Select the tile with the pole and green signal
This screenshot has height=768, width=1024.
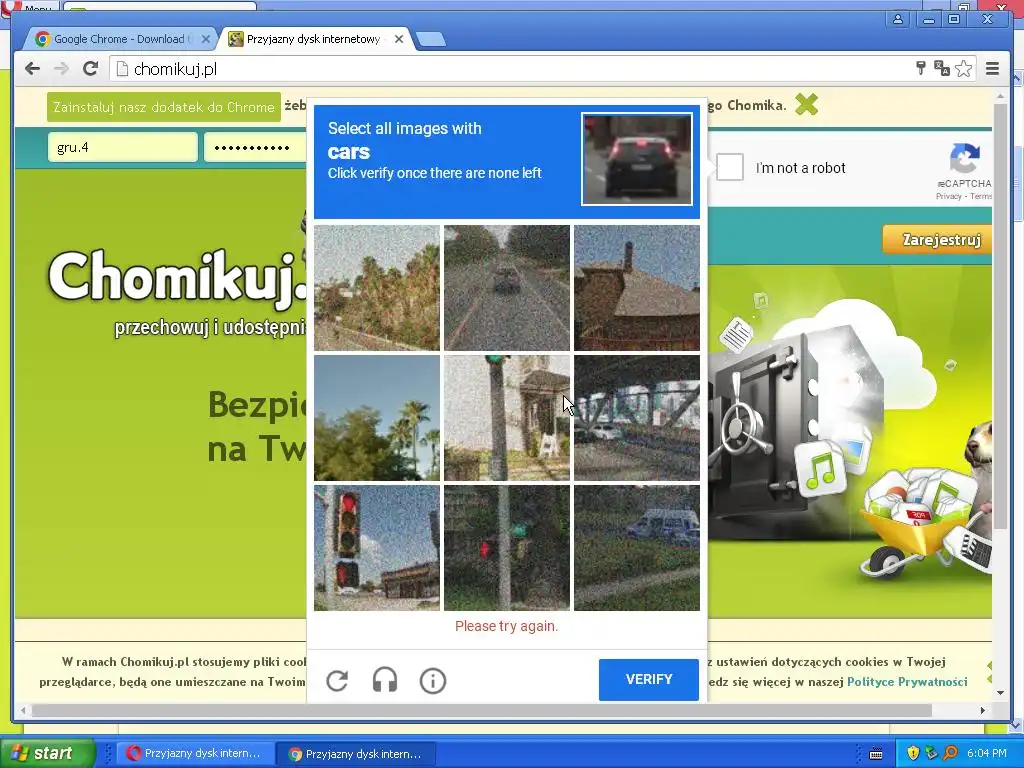pyautogui.click(x=507, y=418)
